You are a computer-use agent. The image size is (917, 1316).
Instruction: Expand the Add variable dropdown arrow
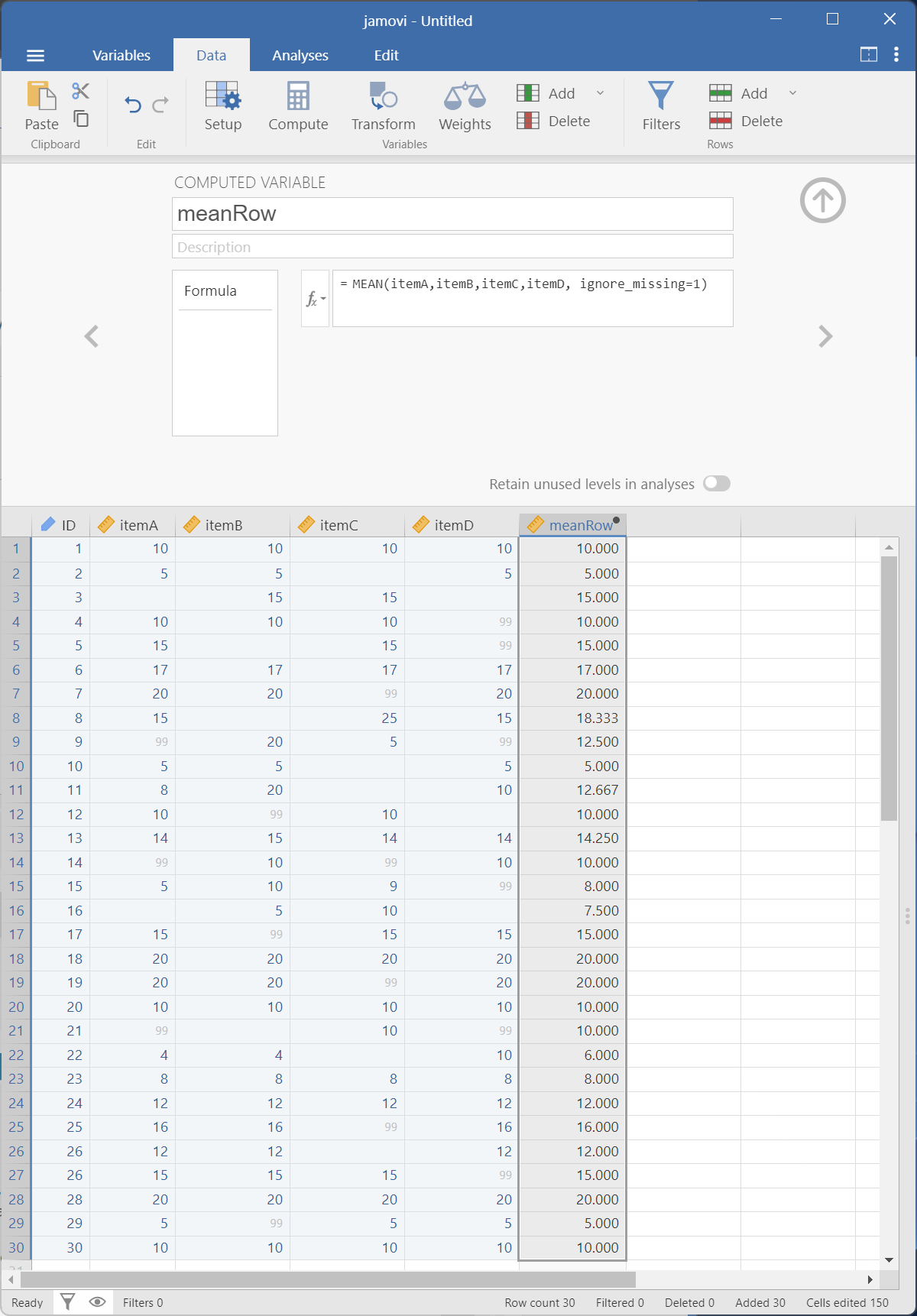(x=601, y=93)
